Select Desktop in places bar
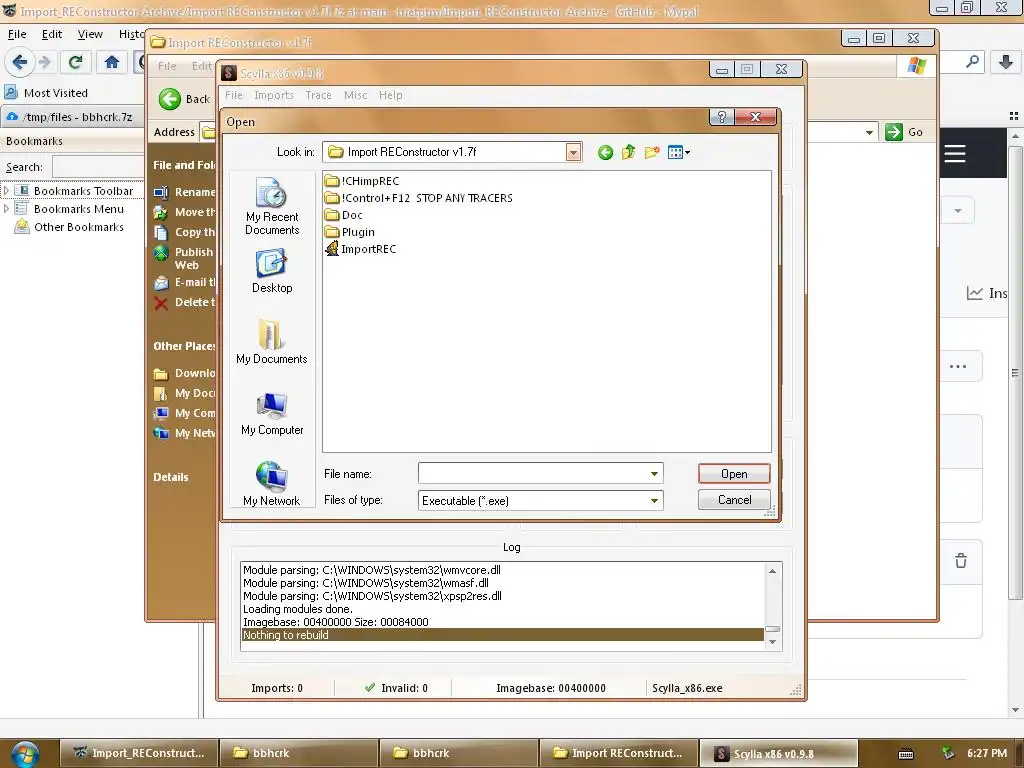The image size is (1024, 768). (272, 271)
